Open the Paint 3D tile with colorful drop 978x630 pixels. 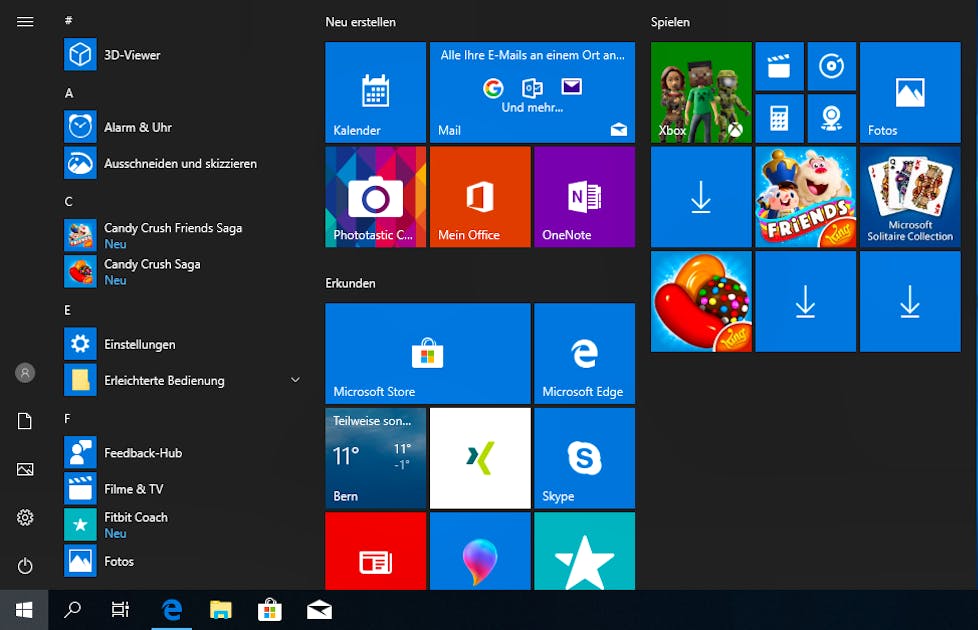[480, 551]
